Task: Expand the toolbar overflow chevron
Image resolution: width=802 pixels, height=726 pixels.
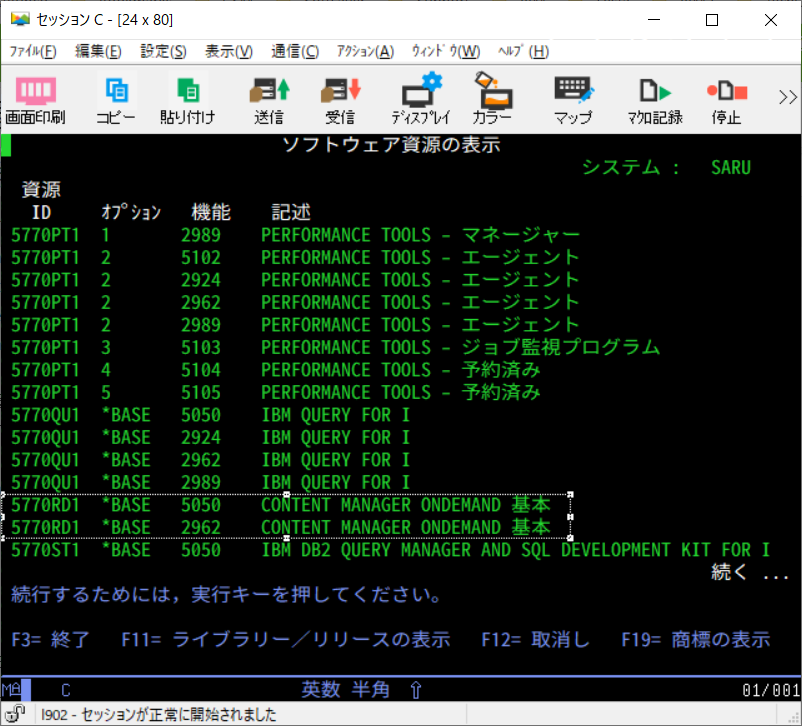Action: (788, 97)
